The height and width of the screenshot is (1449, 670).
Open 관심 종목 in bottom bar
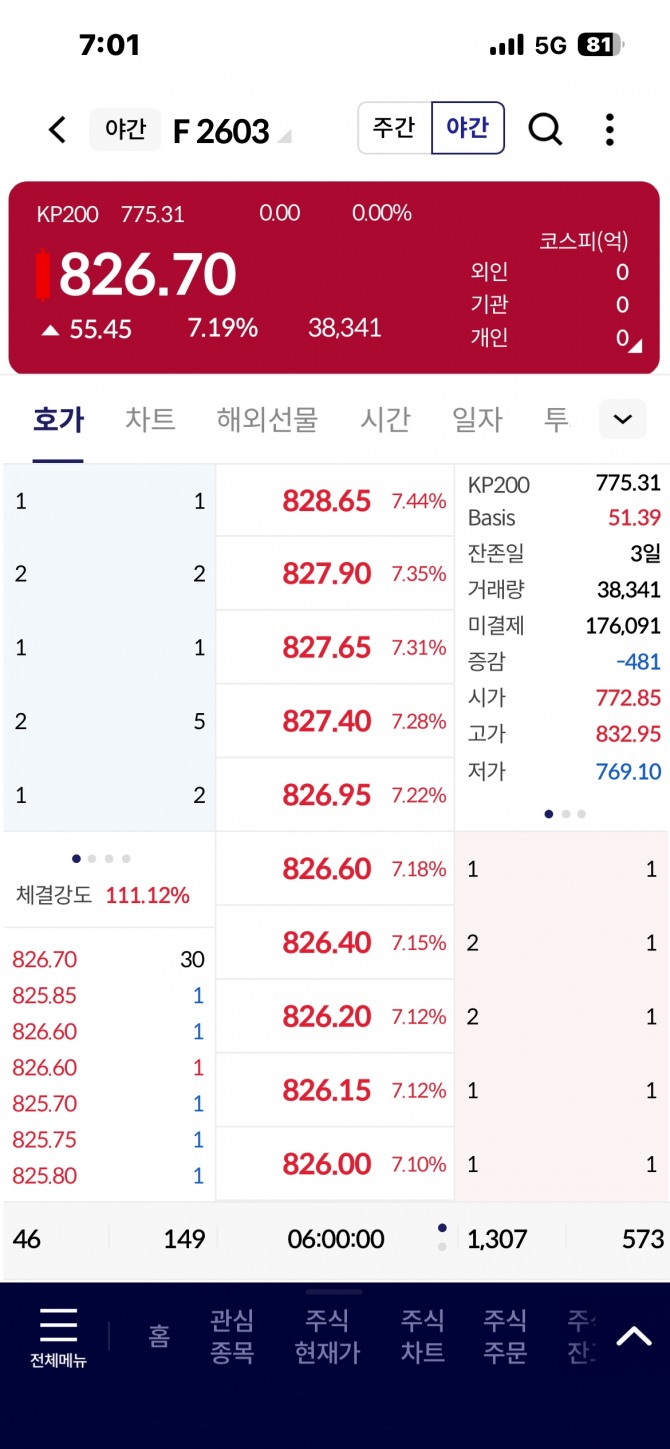[x=232, y=1336]
